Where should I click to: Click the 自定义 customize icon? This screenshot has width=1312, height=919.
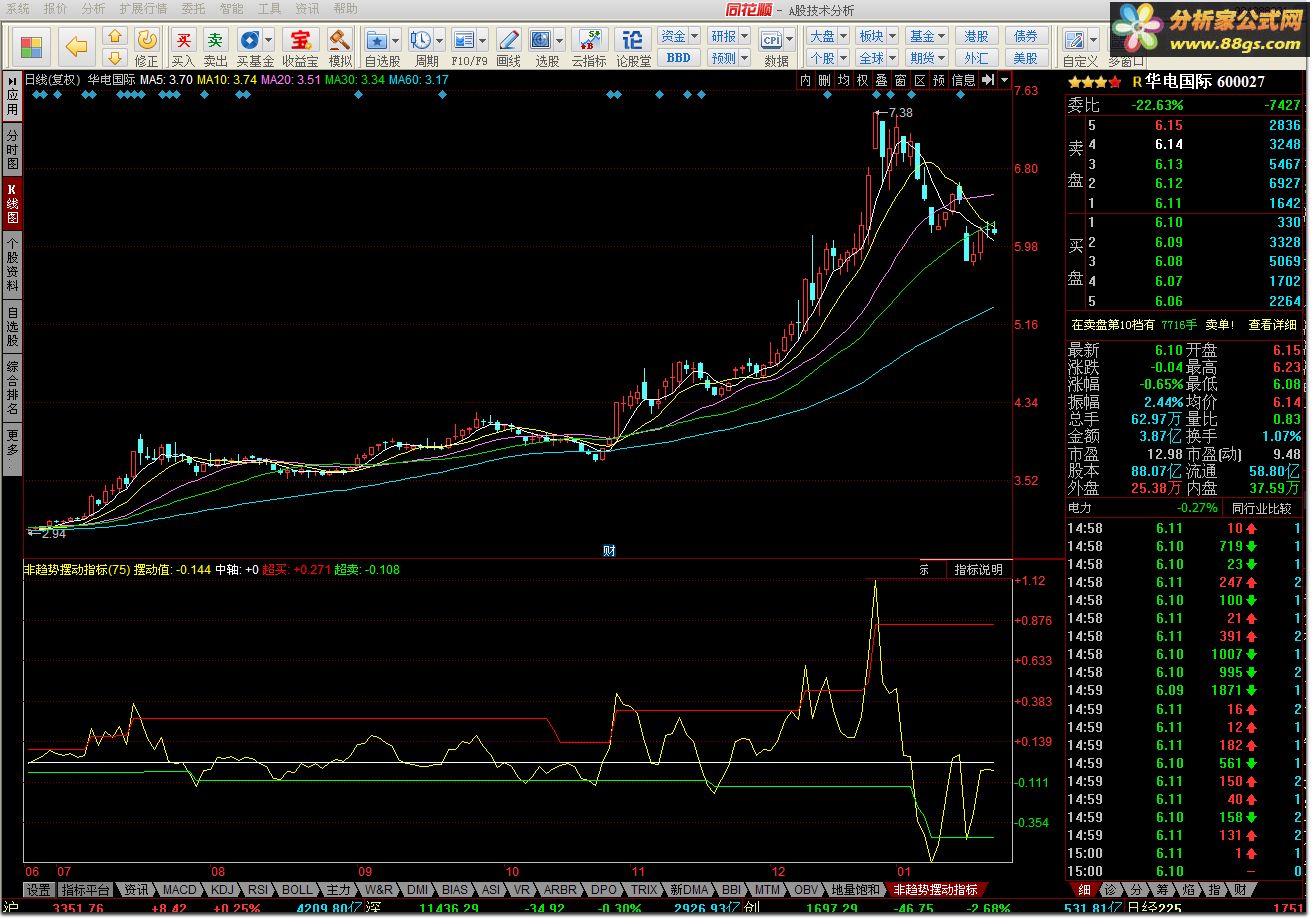tap(1076, 40)
